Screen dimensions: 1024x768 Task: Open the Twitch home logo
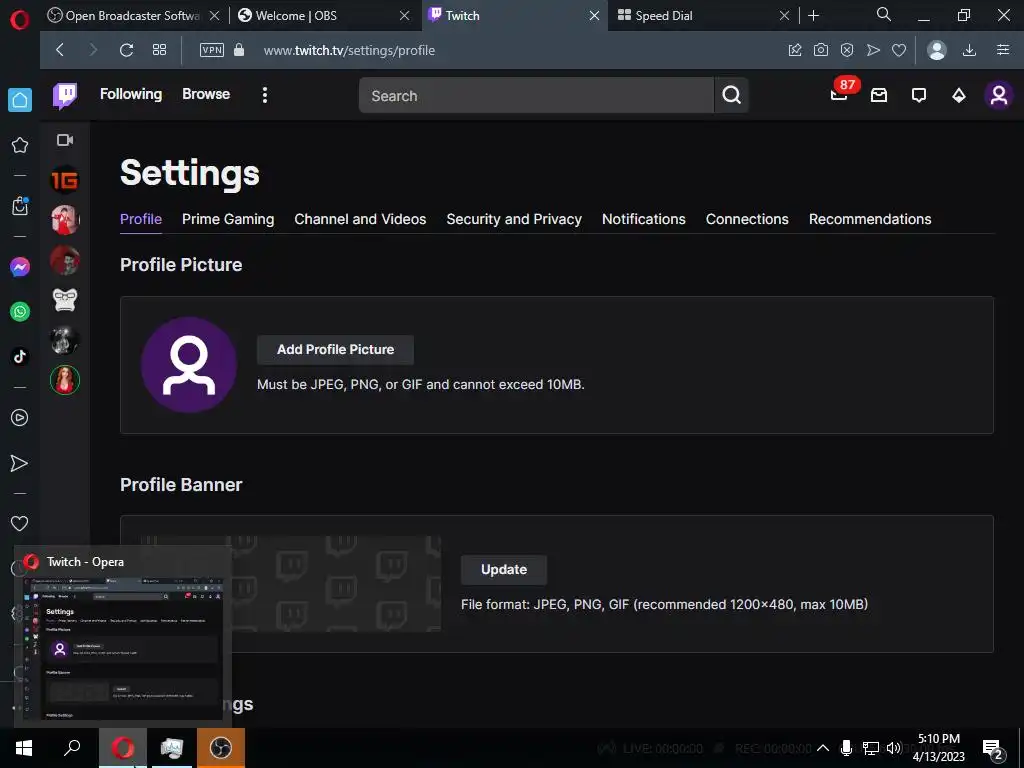65,95
